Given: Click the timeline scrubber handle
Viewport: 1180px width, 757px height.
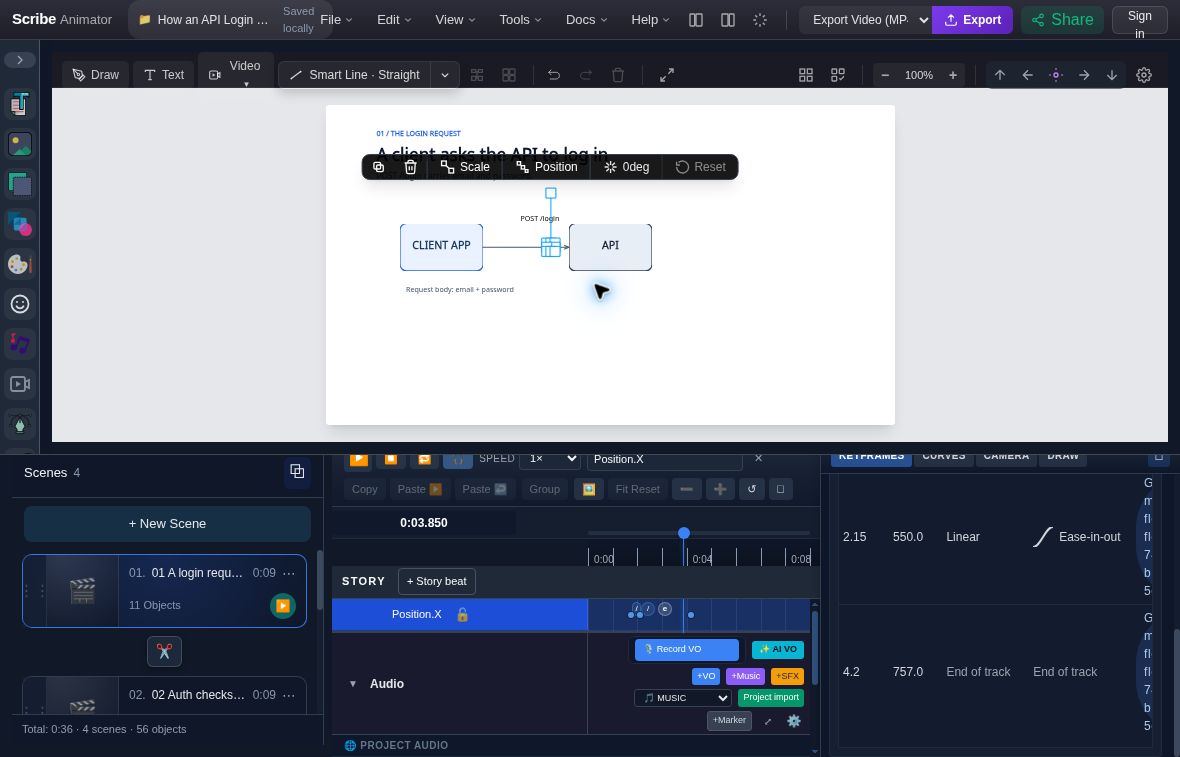Looking at the screenshot, I should coord(683,533).
